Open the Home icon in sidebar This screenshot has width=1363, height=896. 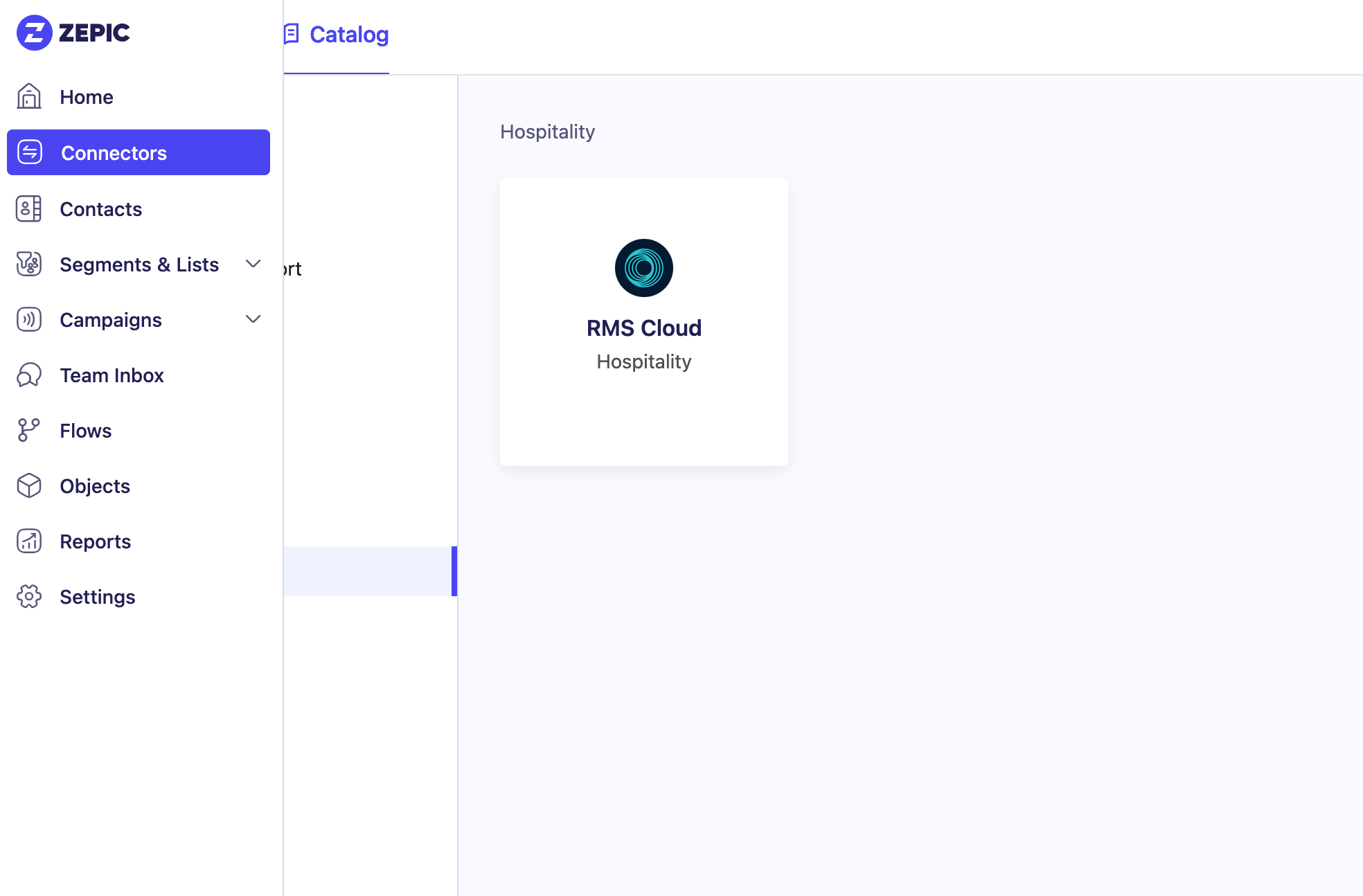29,96
